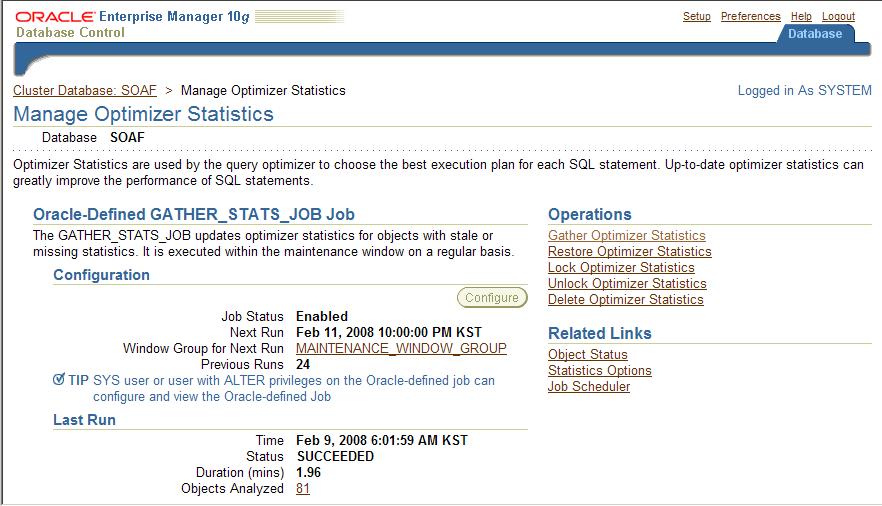
Task: Log out using the Logout link
Action: coord(838,17)
